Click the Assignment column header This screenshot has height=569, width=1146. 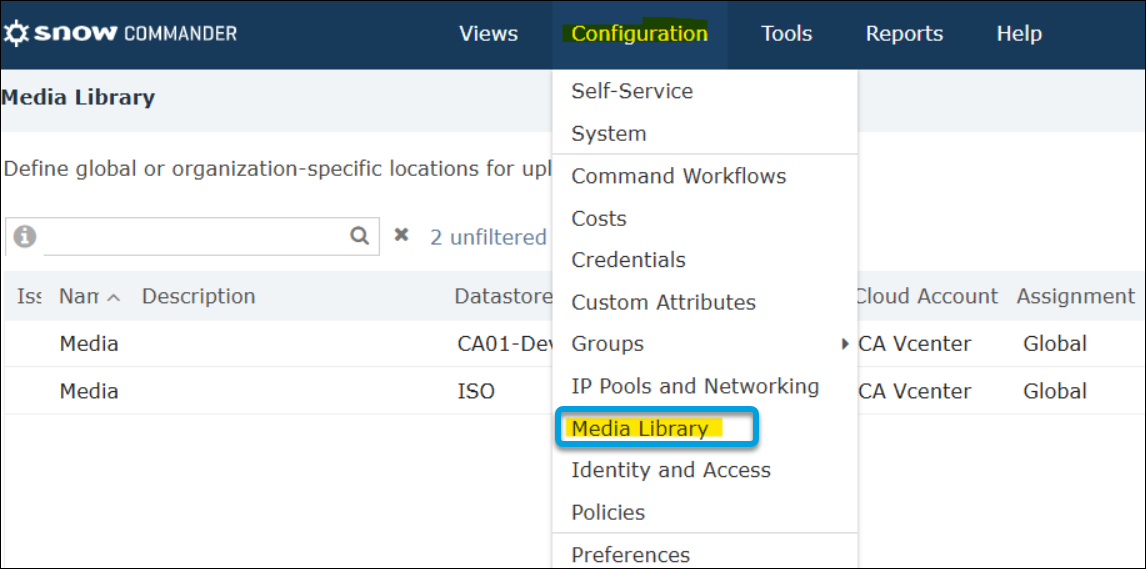(1075, 296)
